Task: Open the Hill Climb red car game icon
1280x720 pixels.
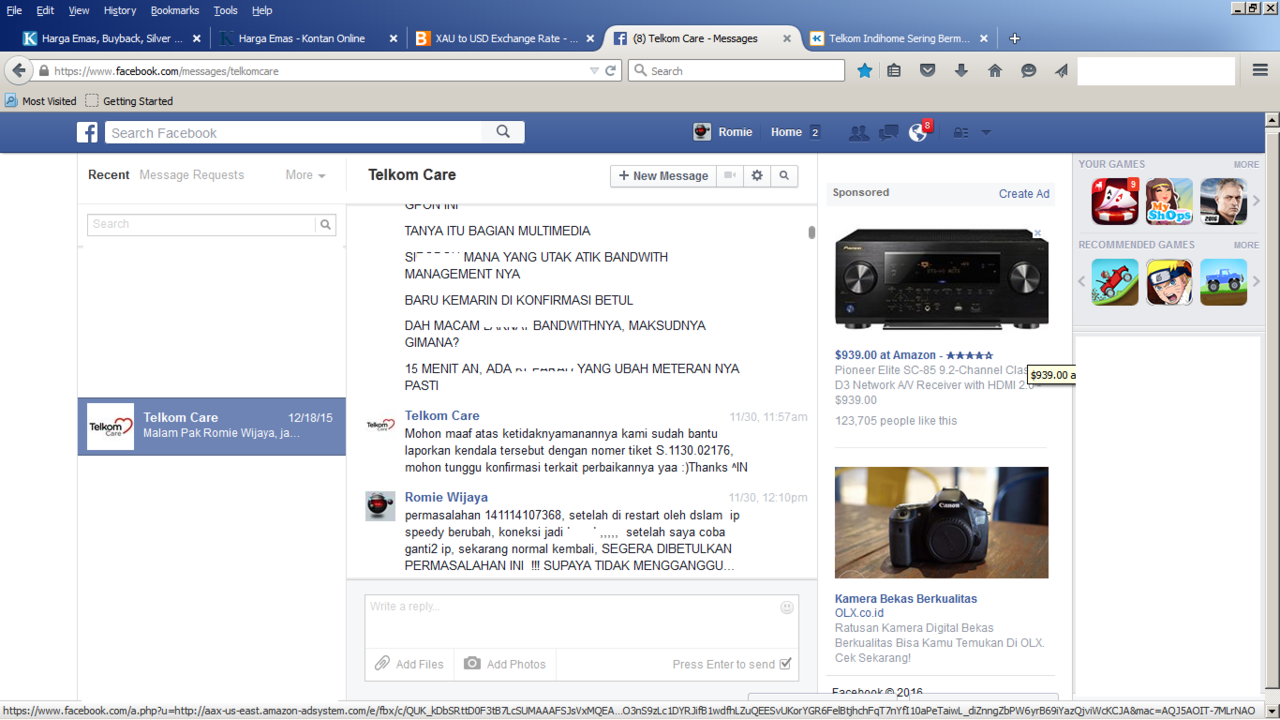Action: tap(1115, 282)
